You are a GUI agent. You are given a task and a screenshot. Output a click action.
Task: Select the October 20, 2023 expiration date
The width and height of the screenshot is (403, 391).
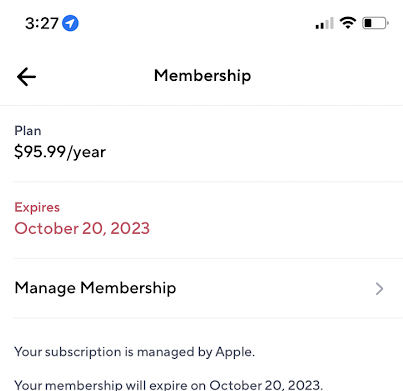pos(82,229)
